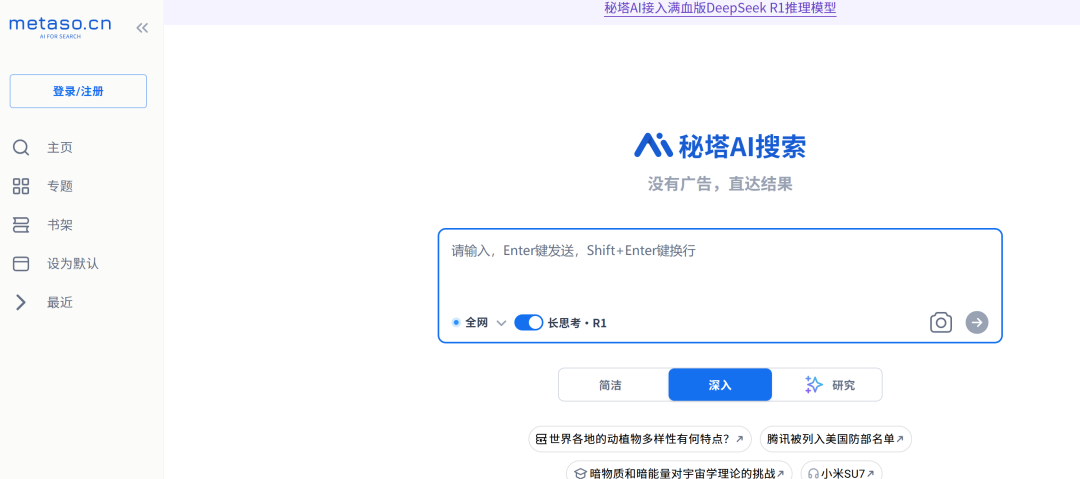Viewport: 1080px width, 479px height.
Task: Click the 书架 bookshelf icon
Action: click(x=21, y=225)
